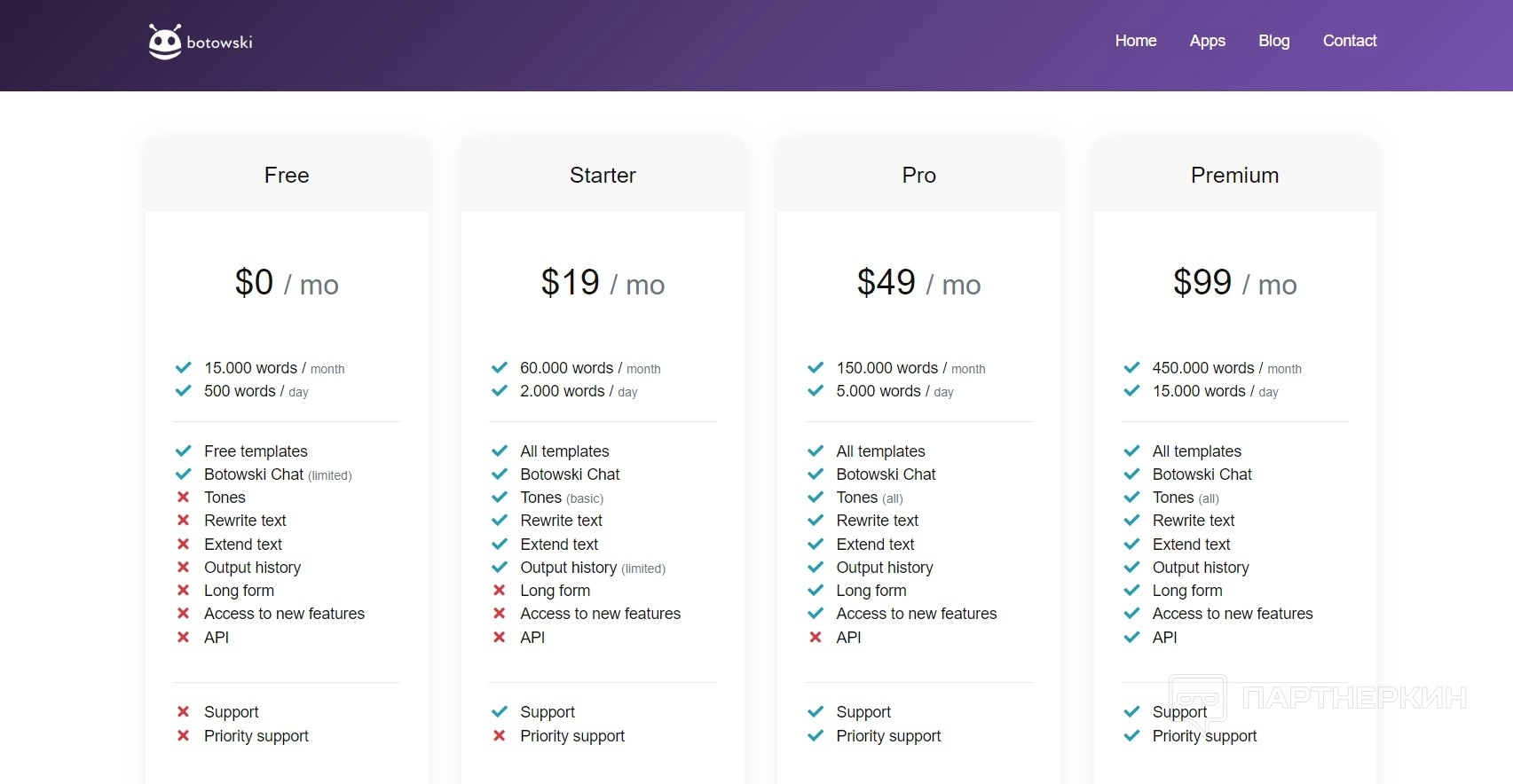1513x784 pixels.
Task: Click the checkmark beside Free templates
Action: (183, 451)
